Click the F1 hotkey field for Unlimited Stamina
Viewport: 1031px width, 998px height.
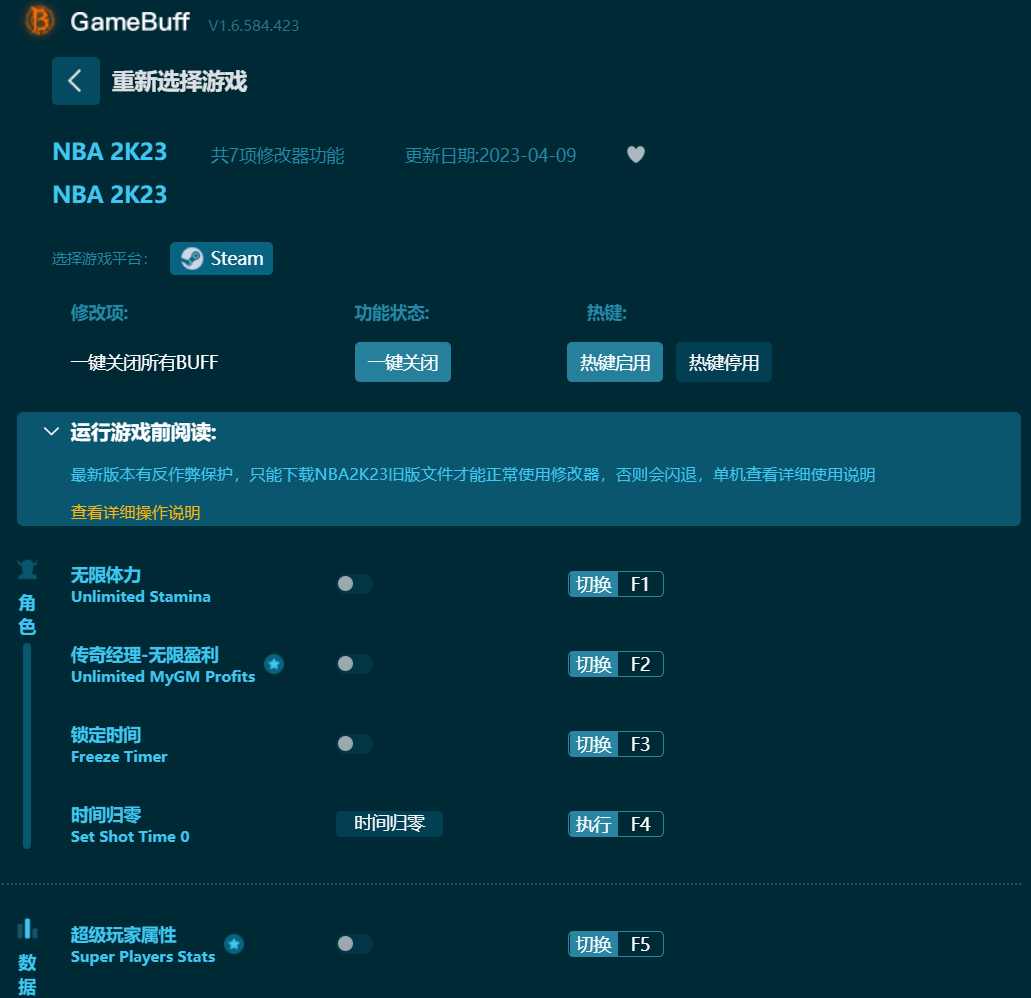point(640,584)
